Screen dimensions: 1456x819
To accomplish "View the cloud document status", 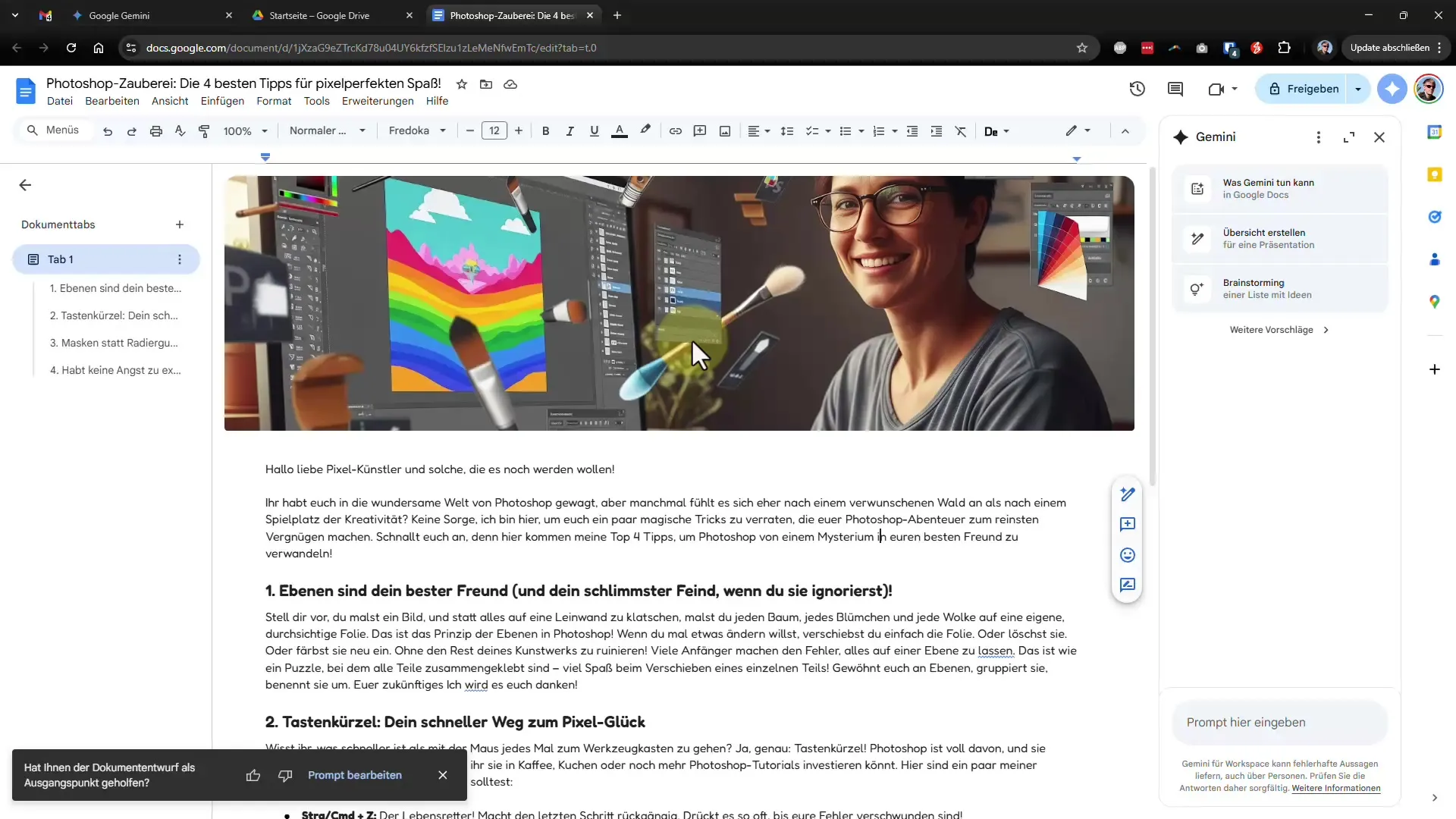I will pos(510,84).
